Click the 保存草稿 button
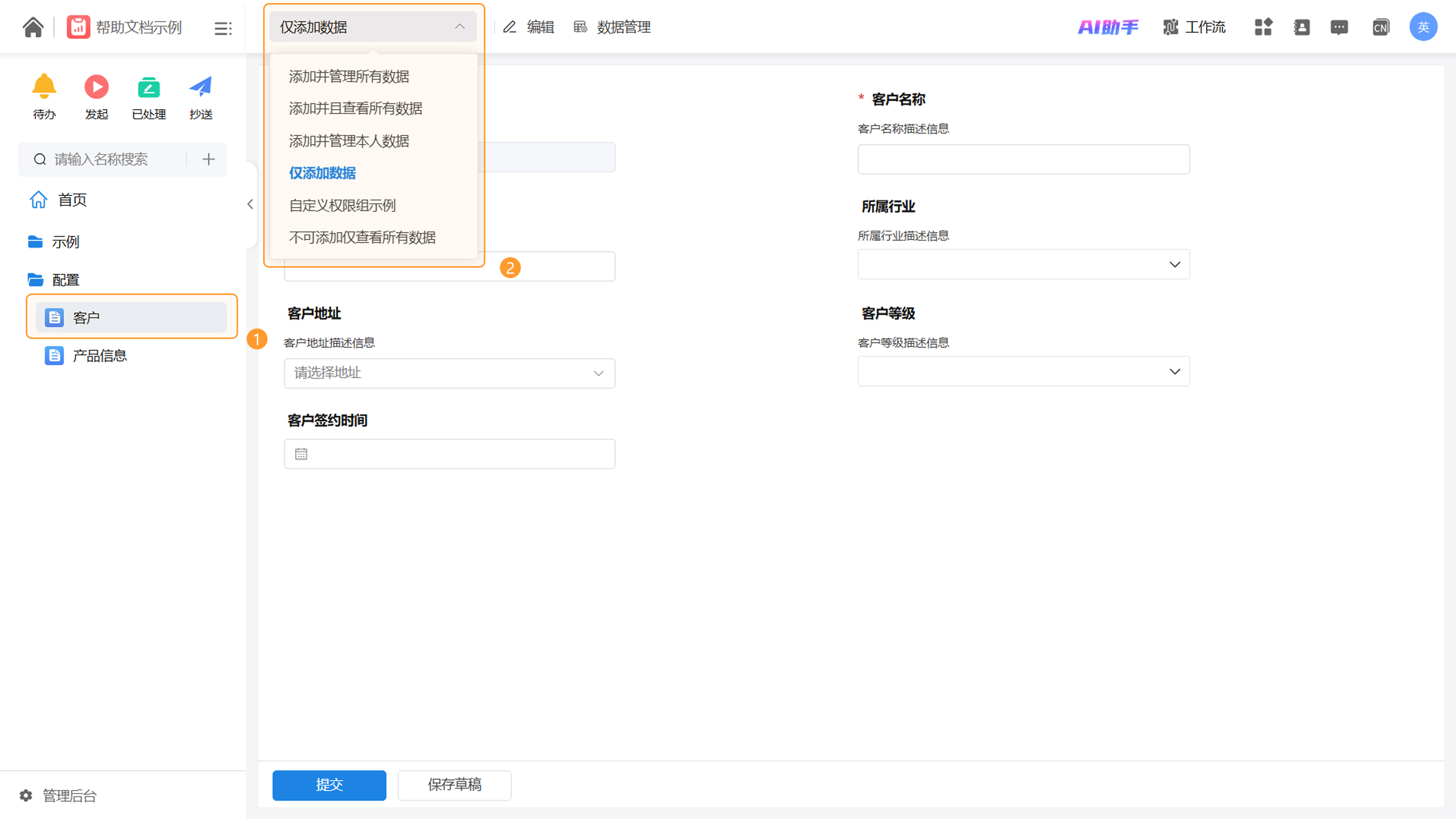The width and height of the screenshot is (1456, 819). tap(454, 784)
